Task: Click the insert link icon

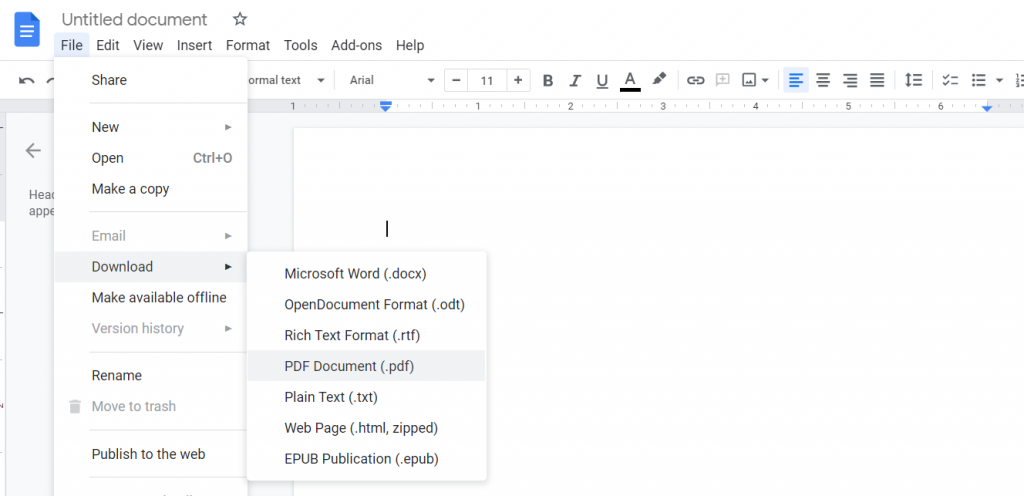Action: (695, 80)
